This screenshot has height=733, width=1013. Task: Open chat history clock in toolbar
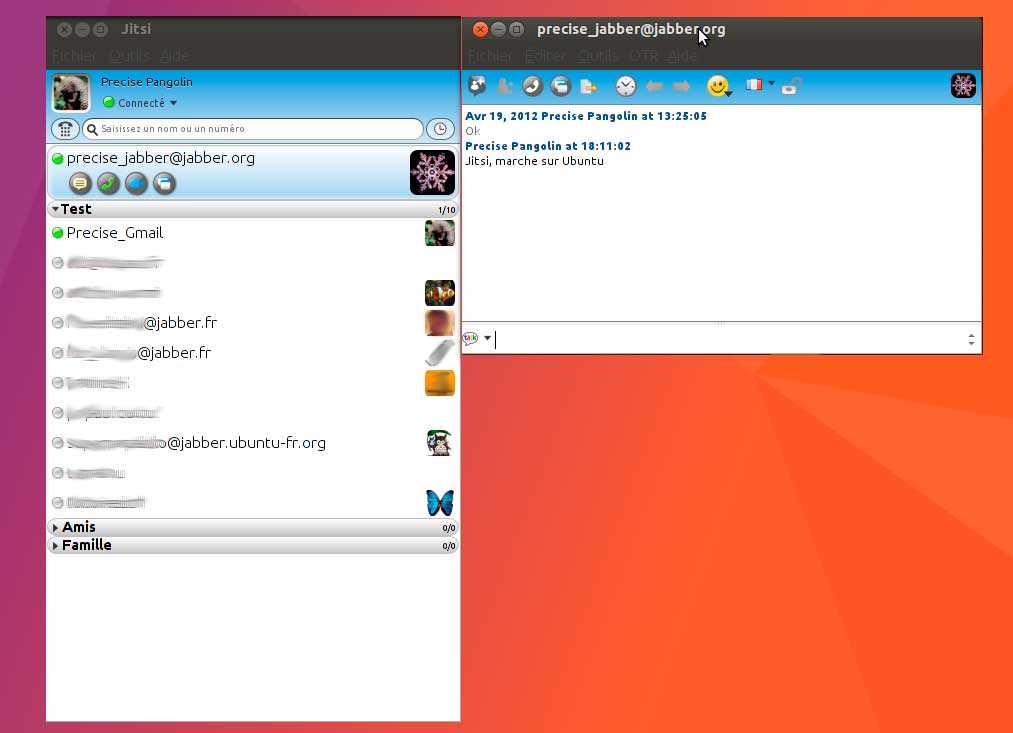(x=625, y=87)
